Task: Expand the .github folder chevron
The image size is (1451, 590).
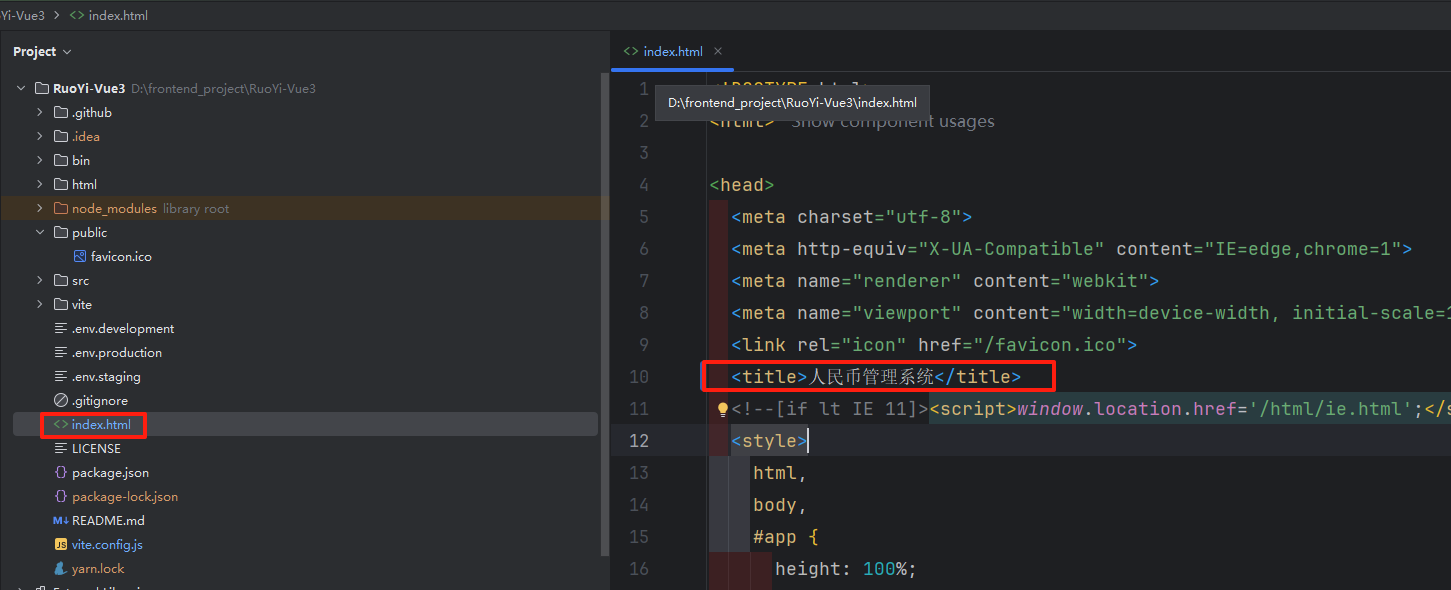Action: 40,113
